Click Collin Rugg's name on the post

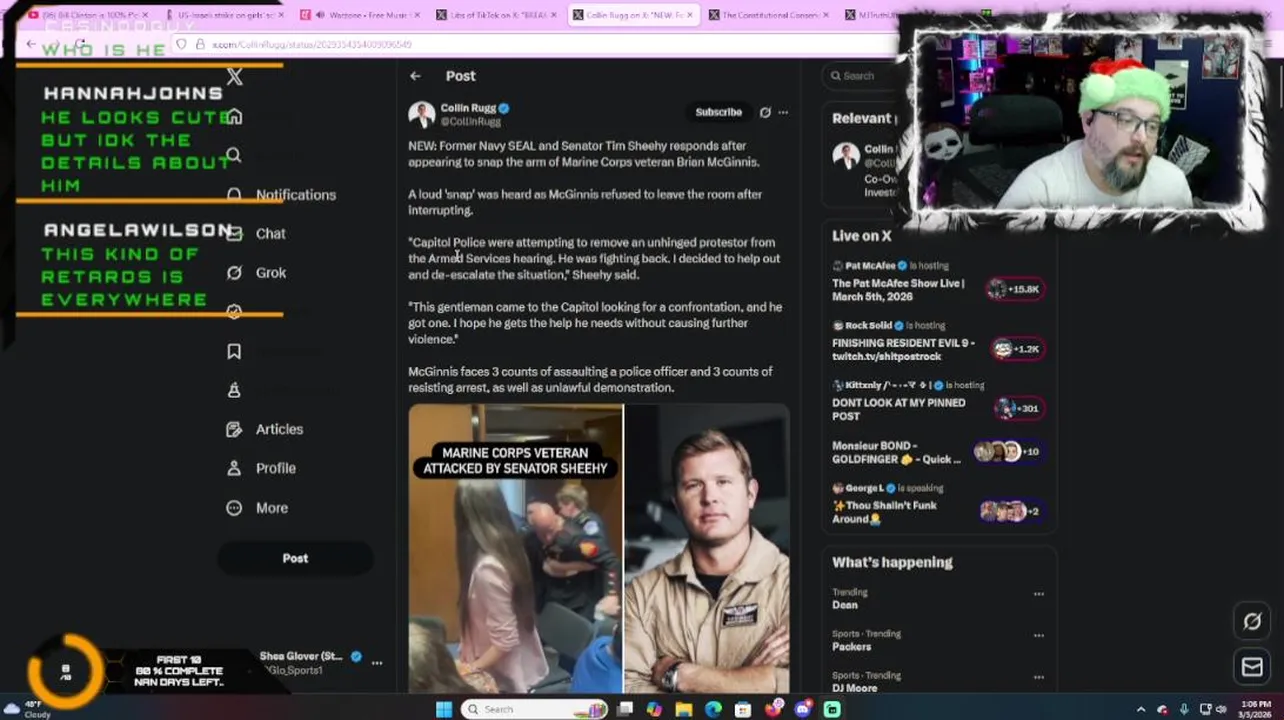tap(468, 108)
